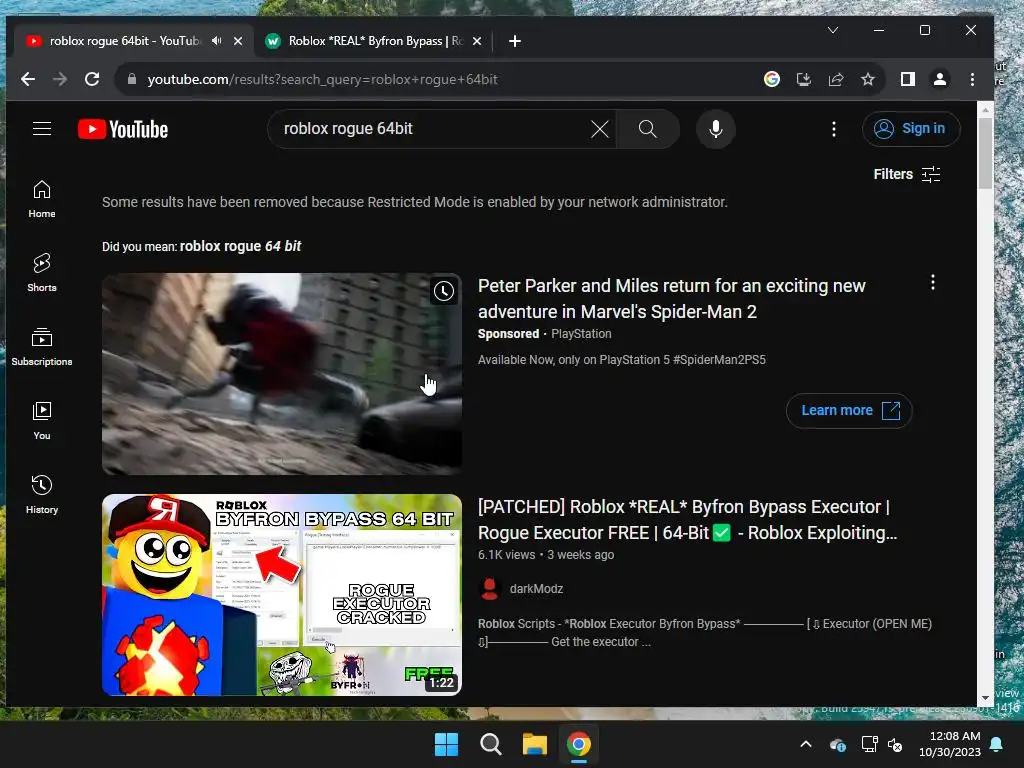Viewport: 1024px width, 768px height.
Task: View site info lock icon
Action: (x=132, y=79)
